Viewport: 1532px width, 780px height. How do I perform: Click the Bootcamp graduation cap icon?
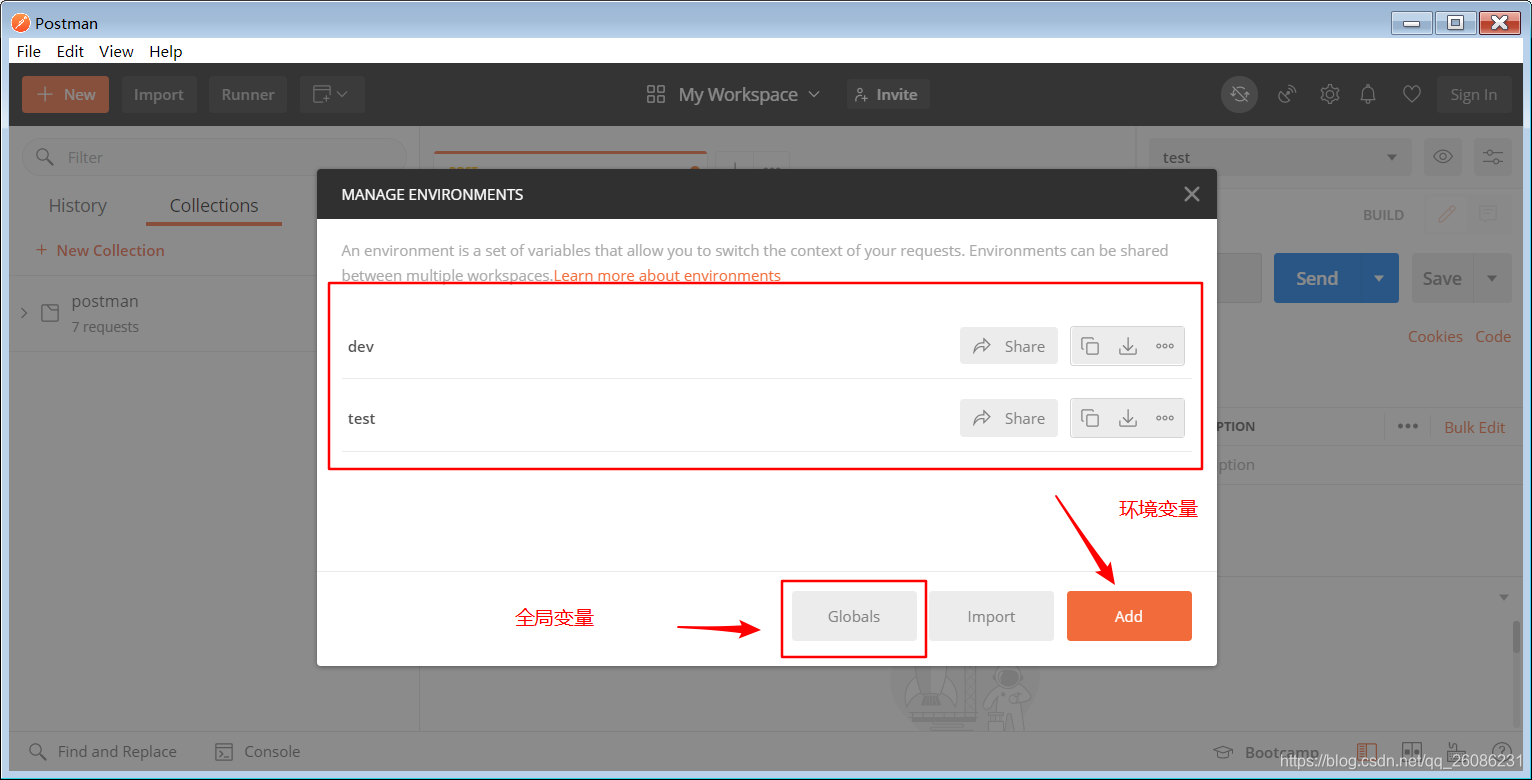coord(1222,752)
